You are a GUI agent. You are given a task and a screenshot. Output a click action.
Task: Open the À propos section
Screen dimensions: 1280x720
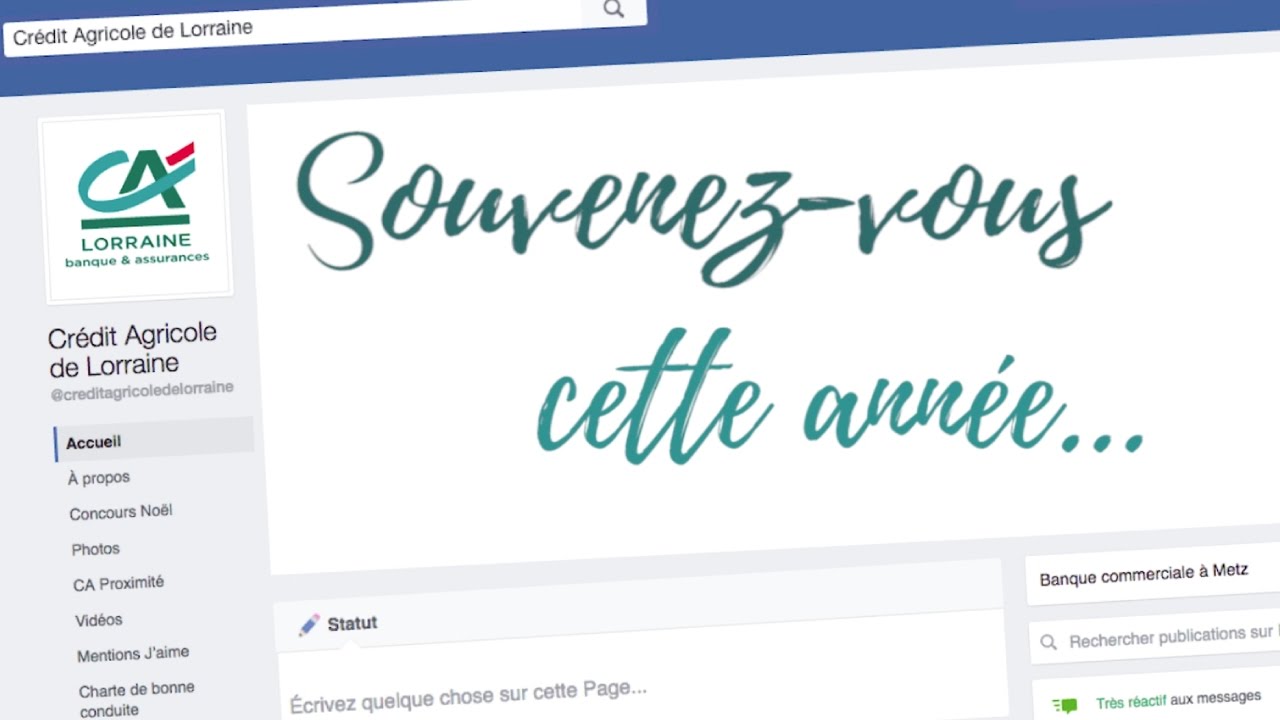click(99, 478)
